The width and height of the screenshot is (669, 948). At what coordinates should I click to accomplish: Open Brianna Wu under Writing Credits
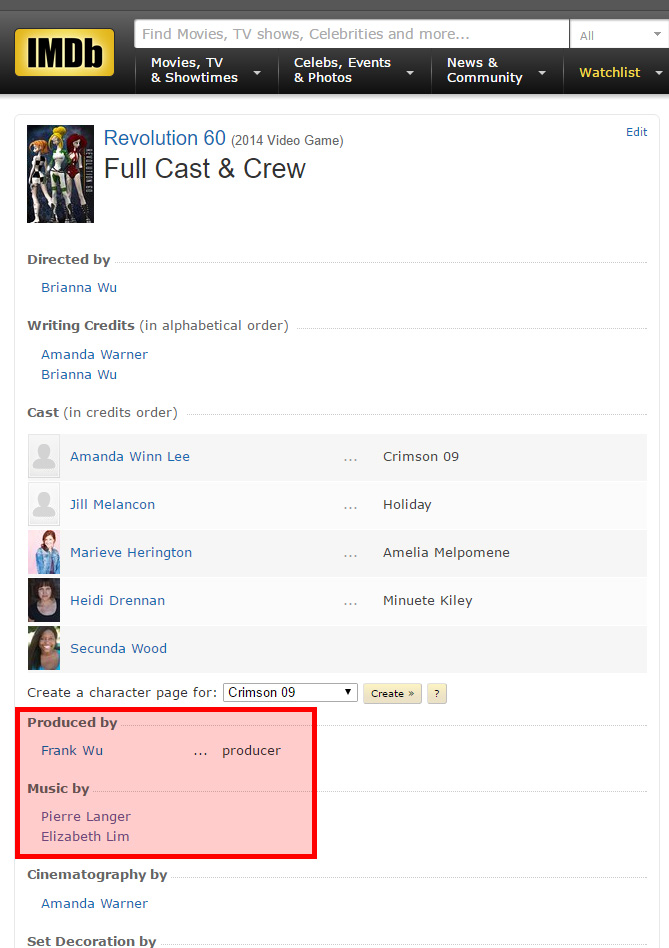point(79,375)
